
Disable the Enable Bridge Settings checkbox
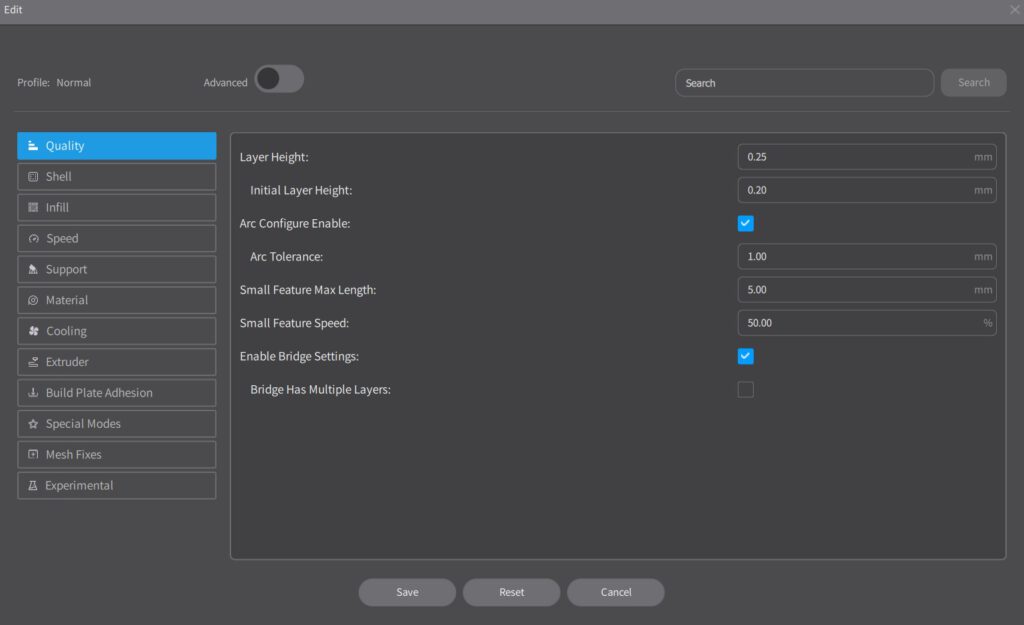tap(745, 356)
